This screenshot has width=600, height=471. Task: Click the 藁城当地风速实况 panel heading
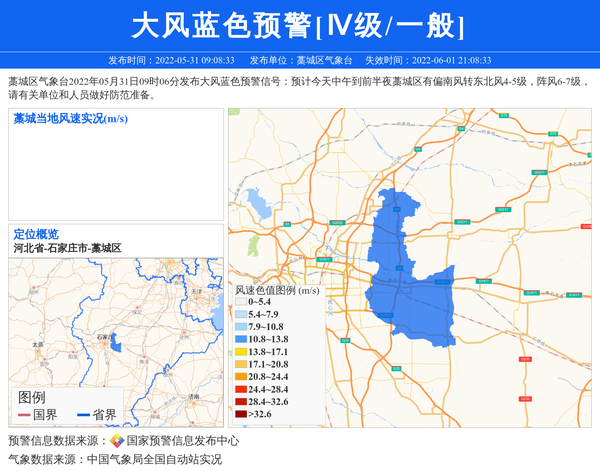pos(70,119)
